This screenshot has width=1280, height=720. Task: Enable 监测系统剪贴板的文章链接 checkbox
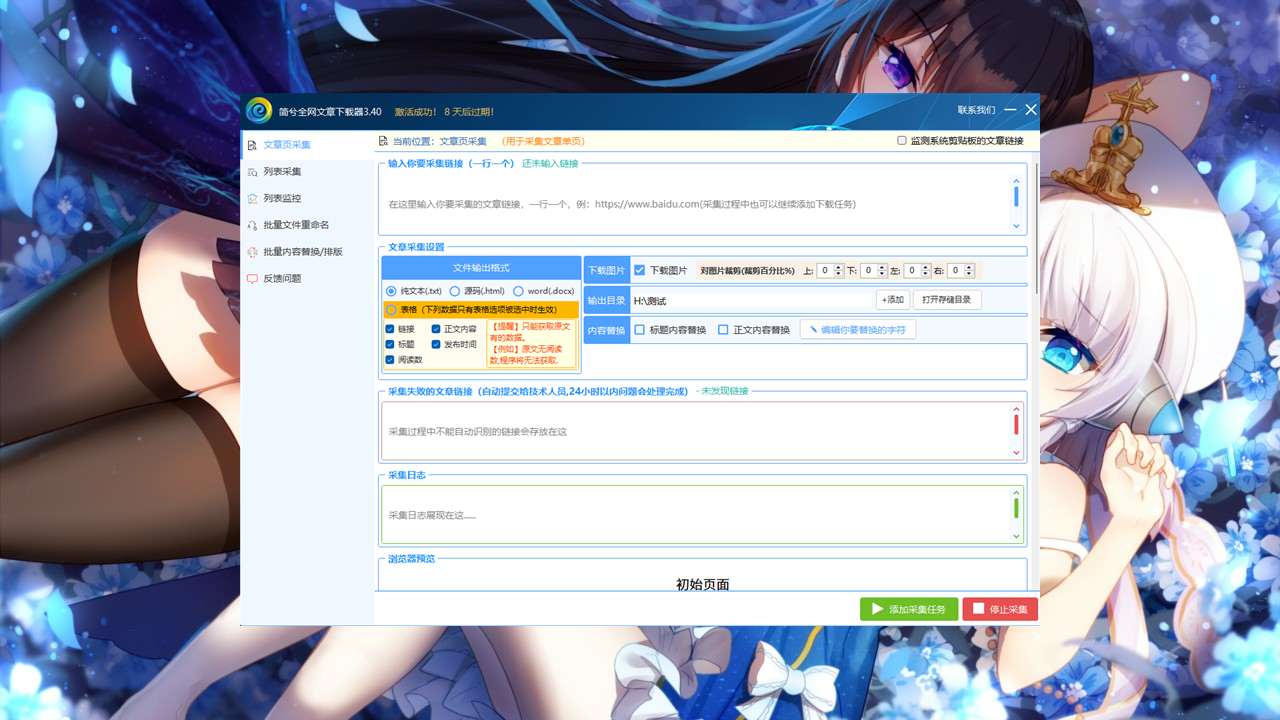click(902, 141)
